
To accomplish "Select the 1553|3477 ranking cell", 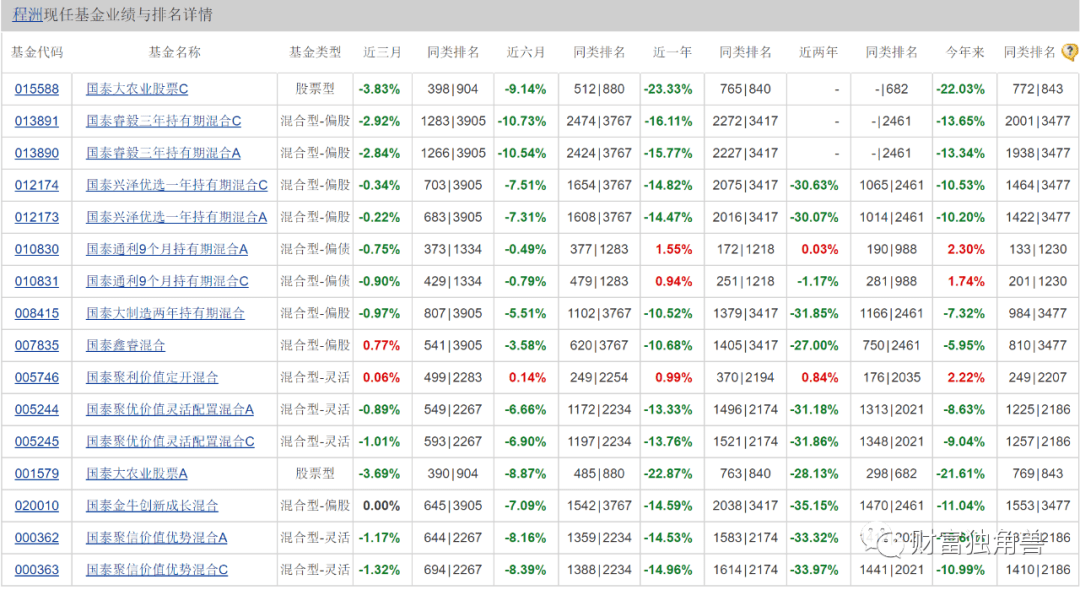I will pyautogui.click(x=1038, y=506).
